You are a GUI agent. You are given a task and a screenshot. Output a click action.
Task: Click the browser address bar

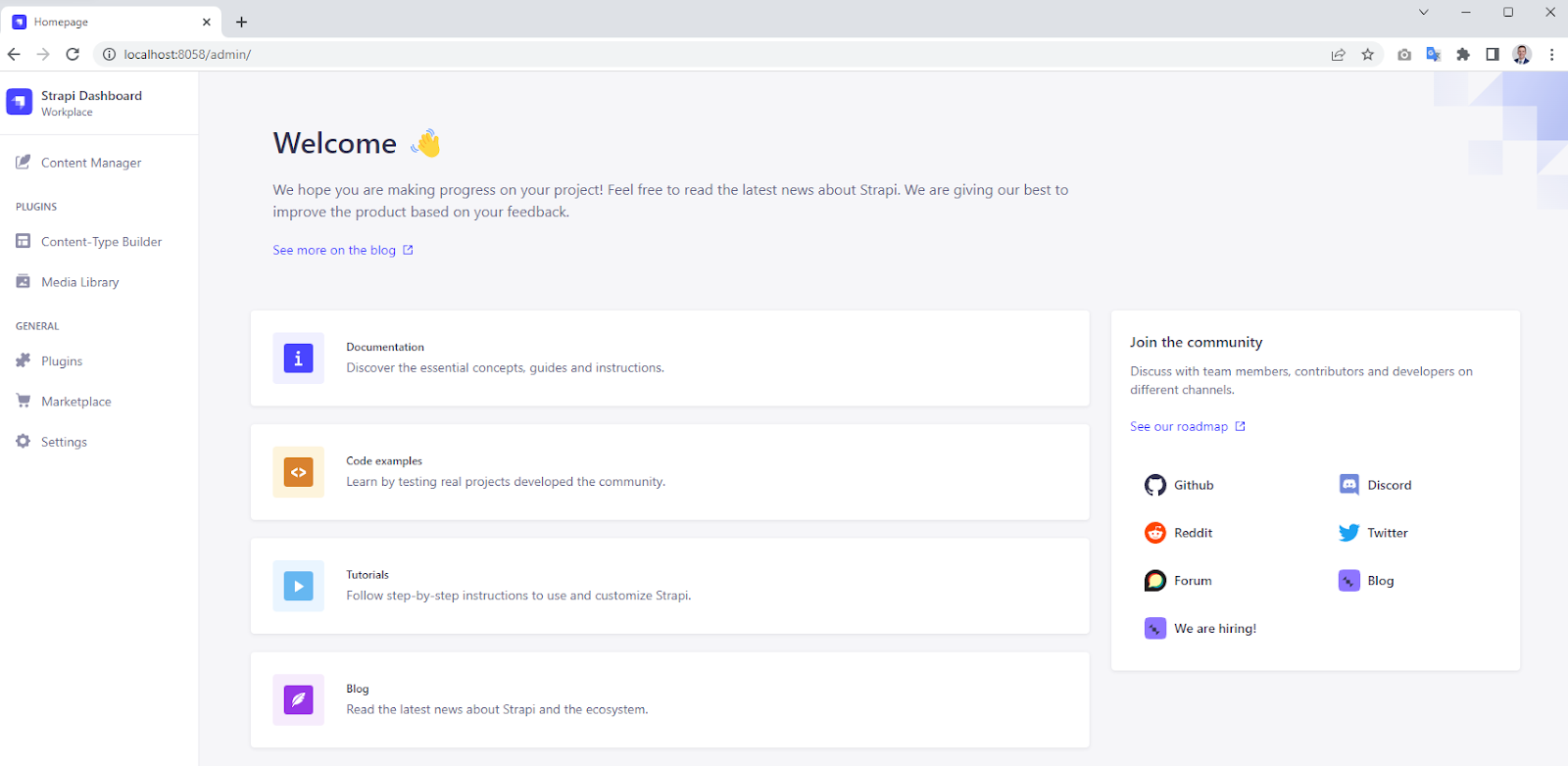pyautogui.click(x=686, y=55)
